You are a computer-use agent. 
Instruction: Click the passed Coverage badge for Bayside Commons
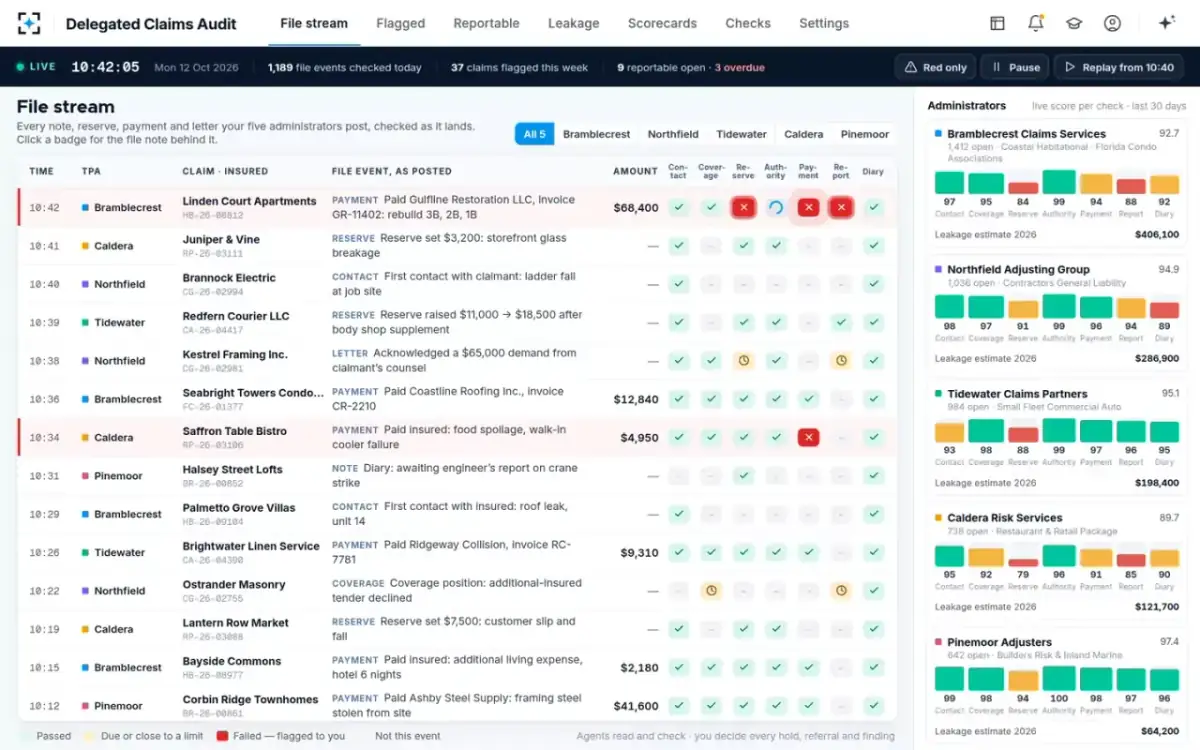coord(711,667)
